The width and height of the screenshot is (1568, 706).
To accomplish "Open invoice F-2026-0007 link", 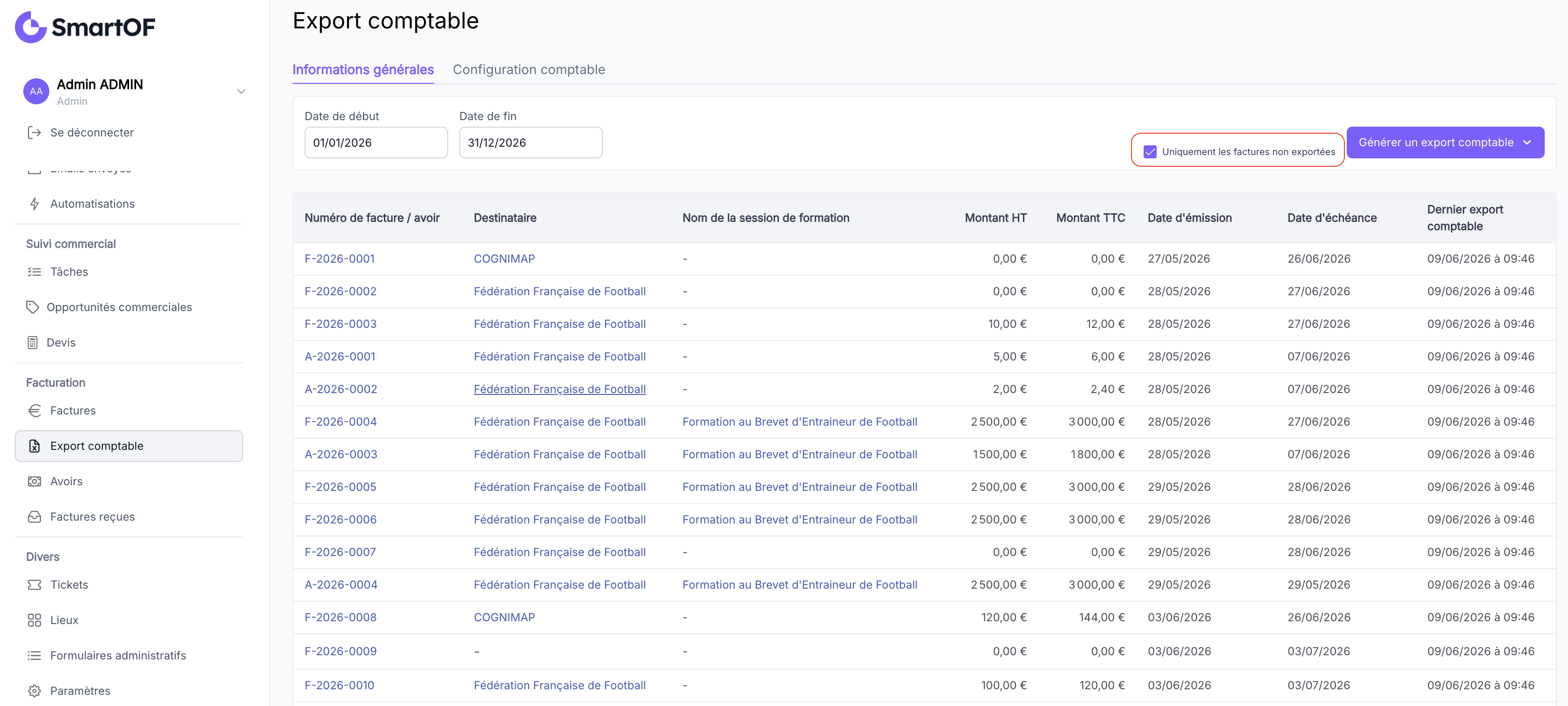I will (x=340, y=552).
